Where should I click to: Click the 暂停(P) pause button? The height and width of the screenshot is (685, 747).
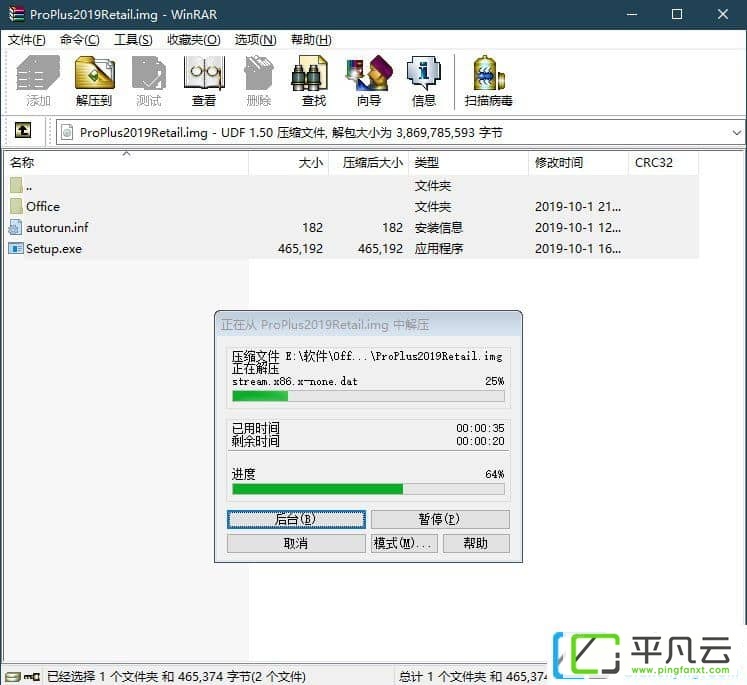pos(440,519)
